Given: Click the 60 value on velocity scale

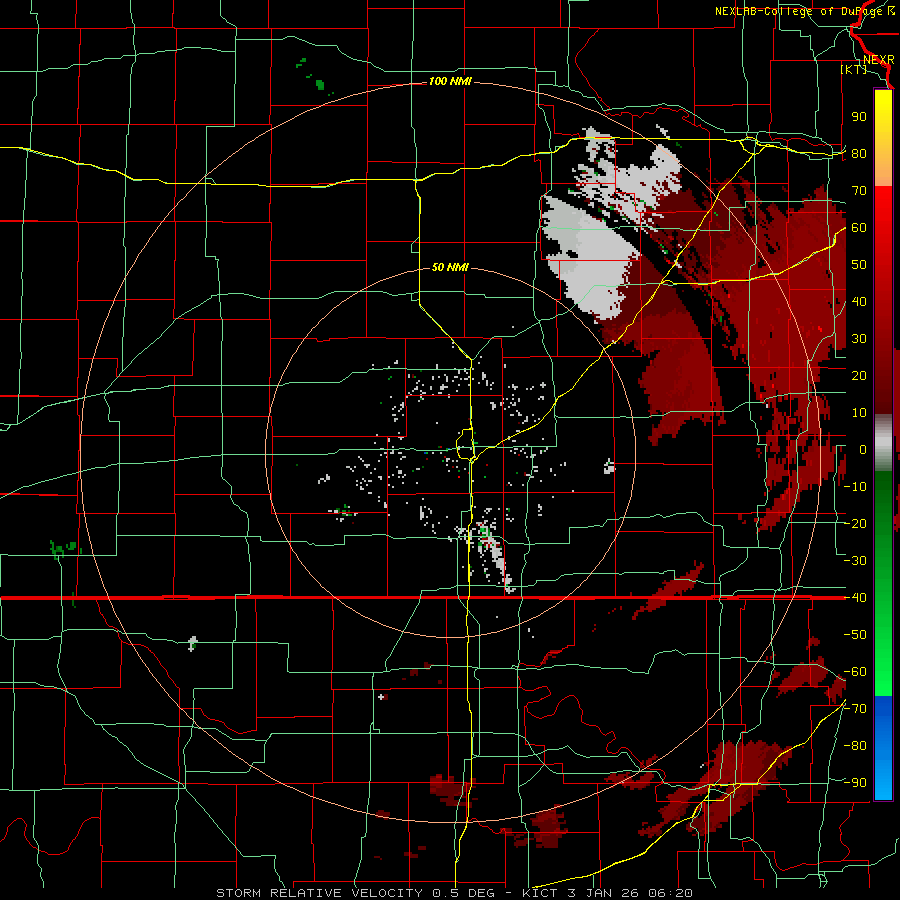Looking at the screenshot, I should [859, 228].
